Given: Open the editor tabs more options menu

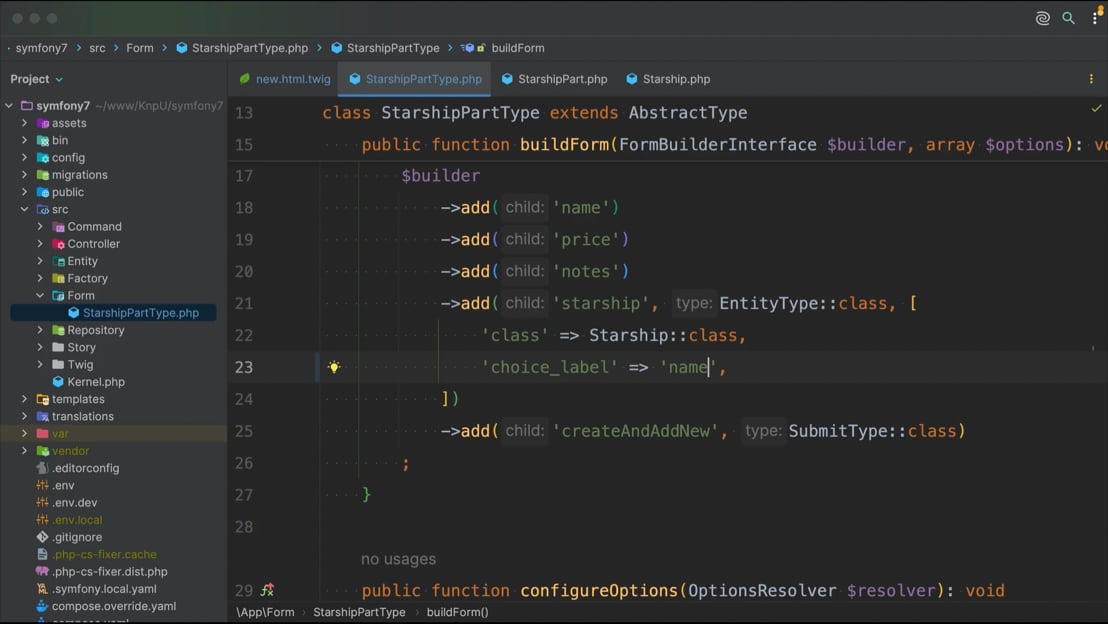Looking at the screenshot, I should pos(1091,79).
